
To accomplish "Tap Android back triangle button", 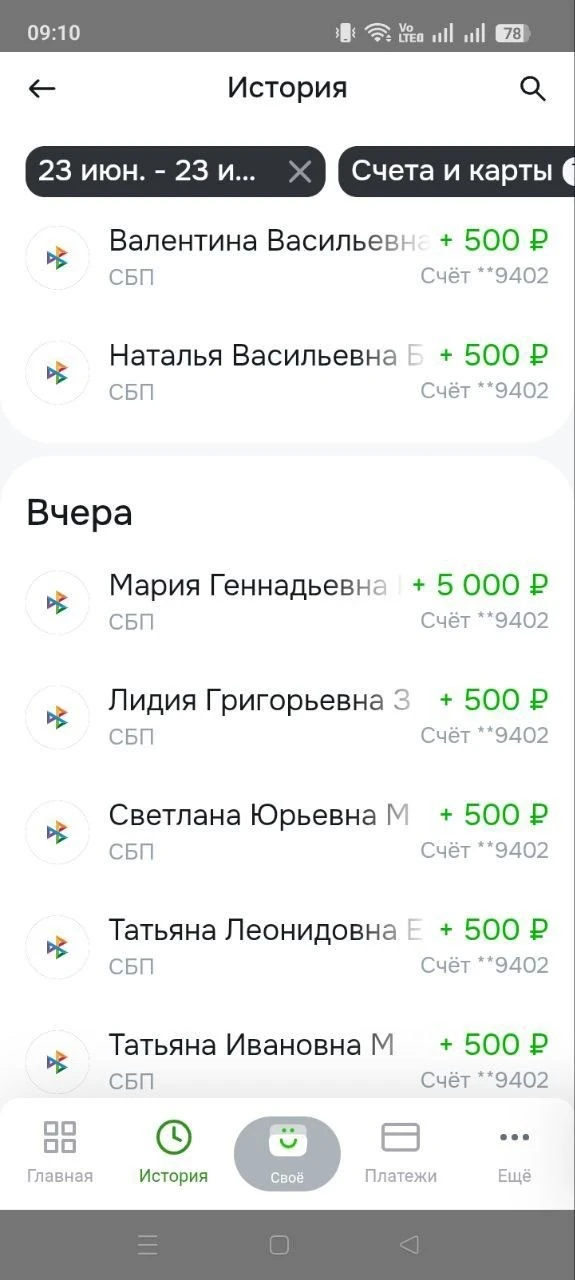I will 409,1244.
